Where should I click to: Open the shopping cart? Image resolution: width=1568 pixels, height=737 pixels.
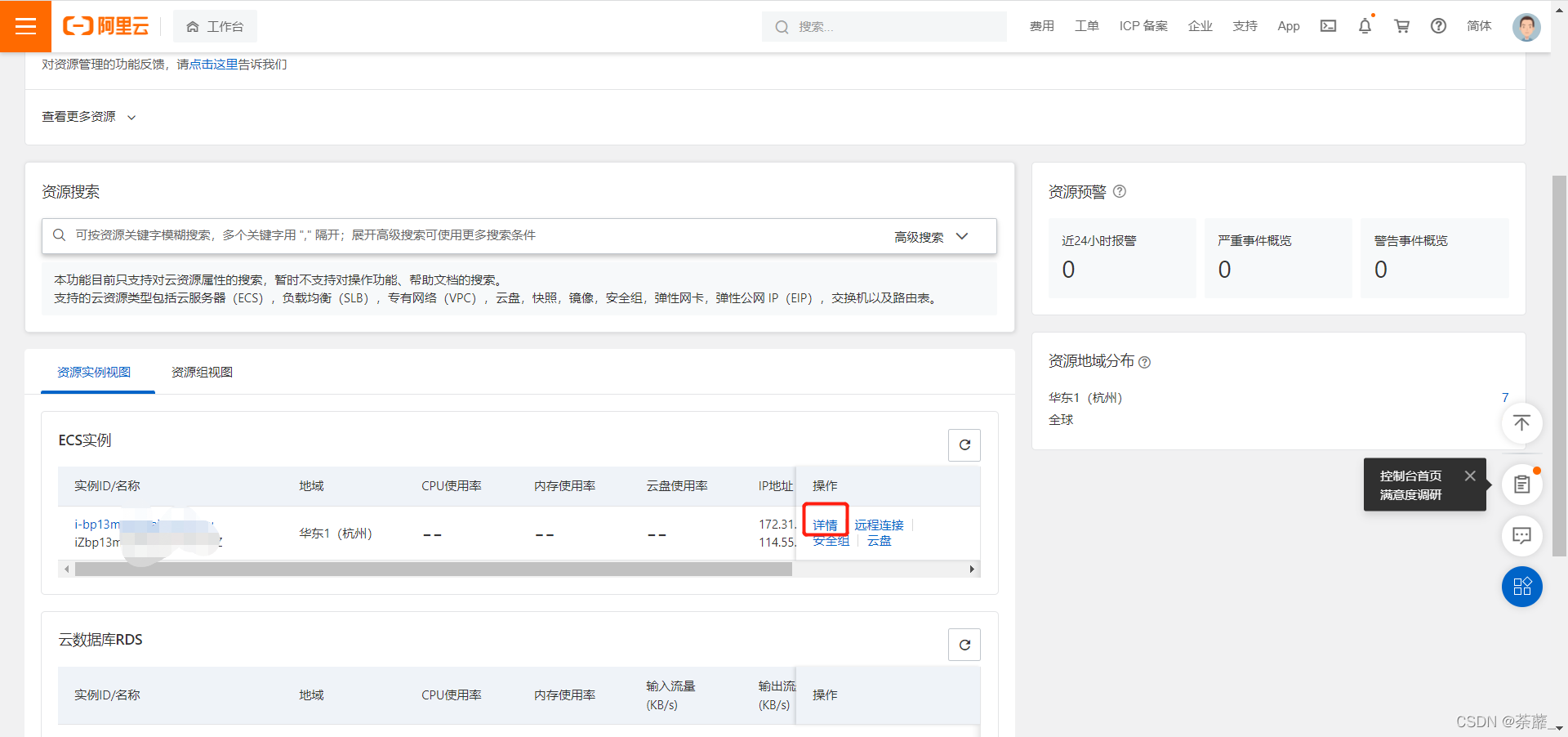pos(1401,26)
